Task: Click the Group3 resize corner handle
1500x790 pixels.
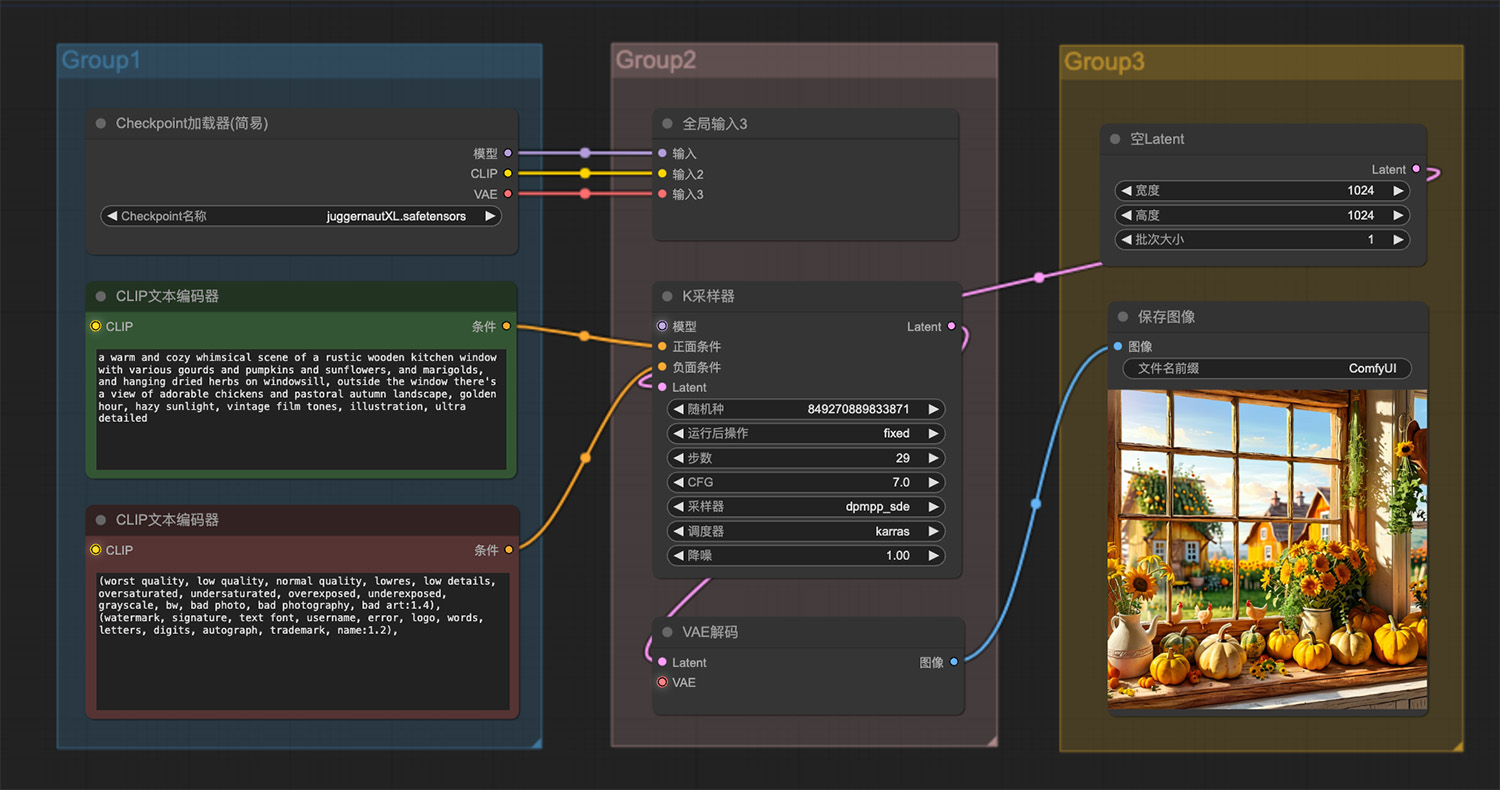Action: [x=1457, y=746]
